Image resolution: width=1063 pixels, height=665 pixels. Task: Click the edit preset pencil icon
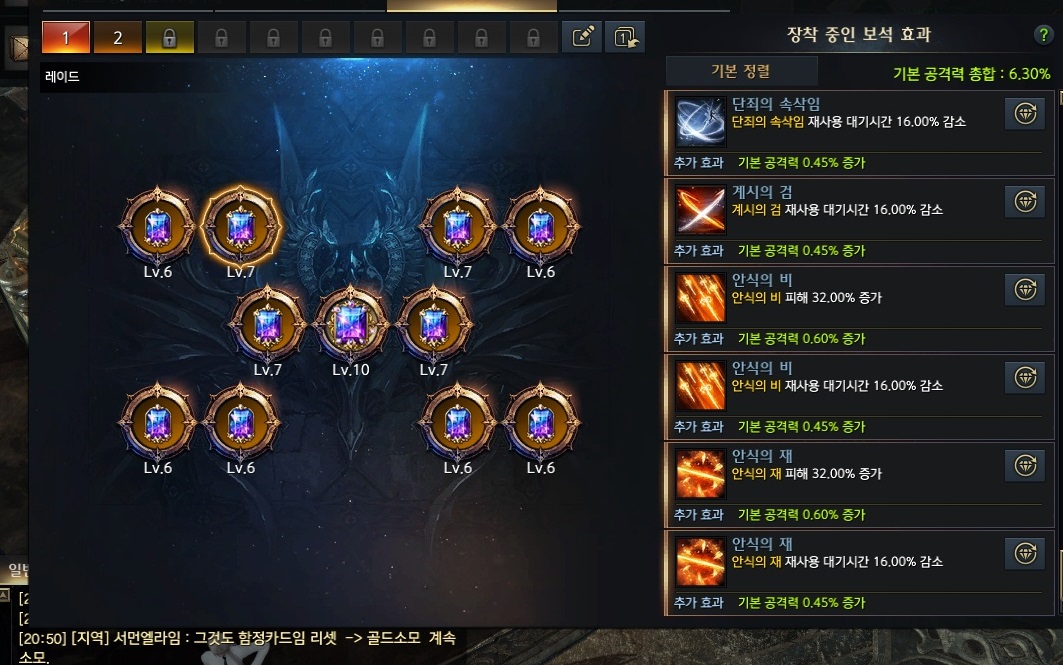pyautogui.click(x=582, y=37)
